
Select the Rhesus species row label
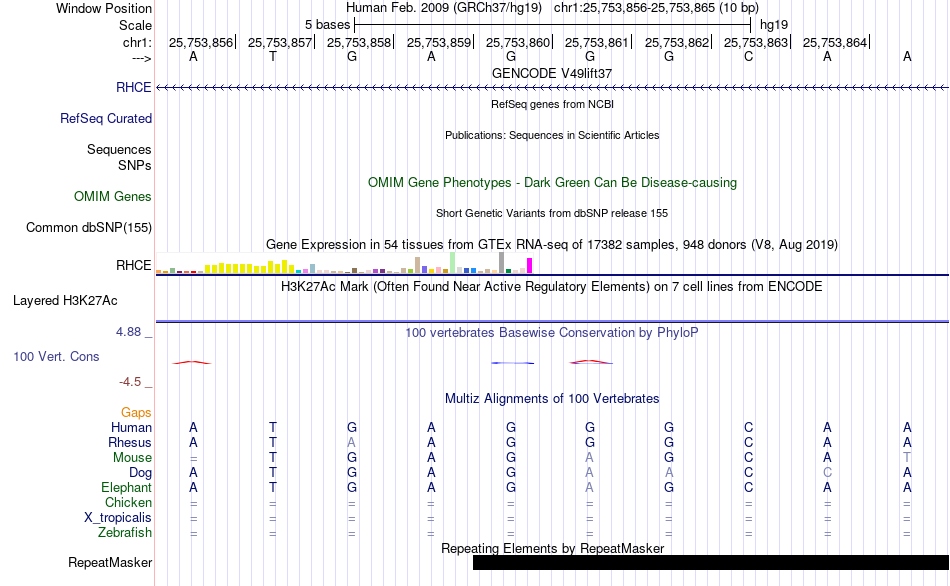click(130, 442)
